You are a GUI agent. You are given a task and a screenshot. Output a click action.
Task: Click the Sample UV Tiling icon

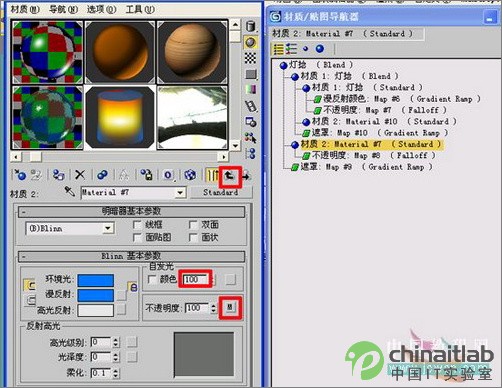(x=250, y=74)
